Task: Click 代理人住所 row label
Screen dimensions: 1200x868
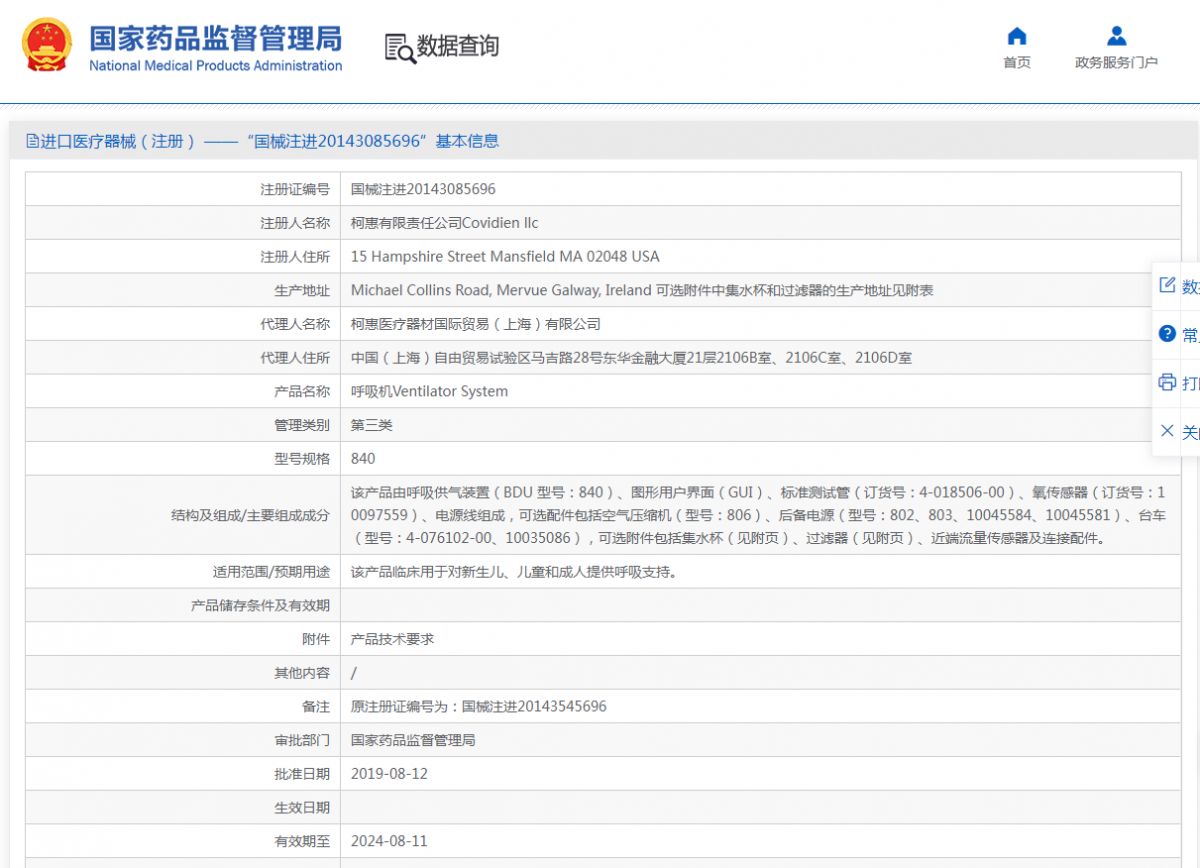Action: (x=295, y=358)
